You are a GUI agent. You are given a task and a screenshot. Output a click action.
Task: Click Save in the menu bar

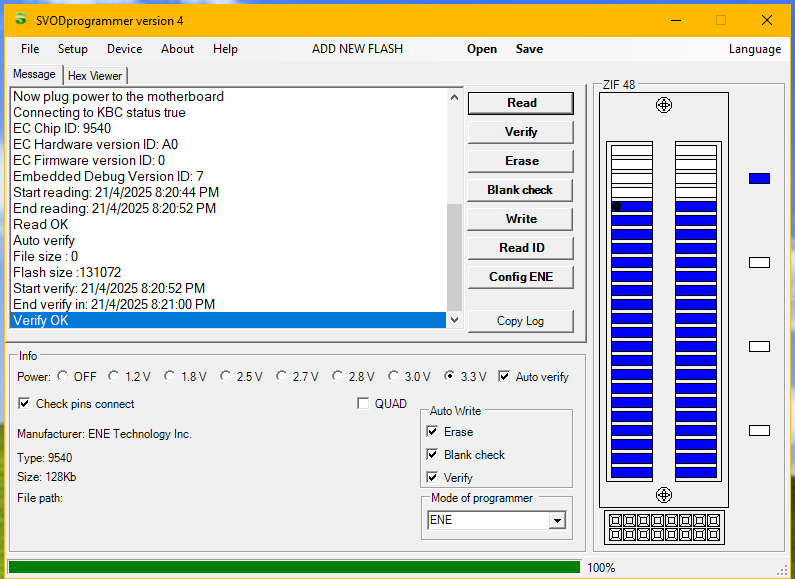click(x=529, y=49)
